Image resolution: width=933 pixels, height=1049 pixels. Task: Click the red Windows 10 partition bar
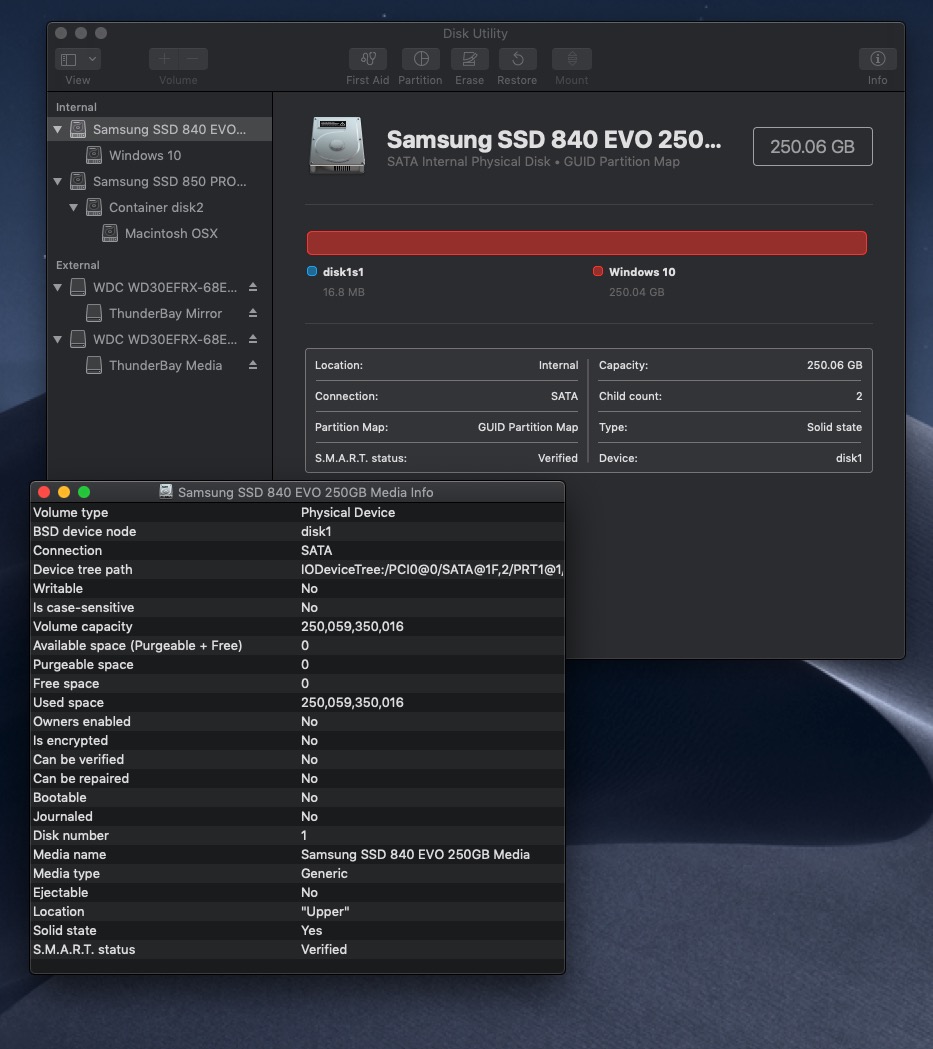click(x=587, y=243)
